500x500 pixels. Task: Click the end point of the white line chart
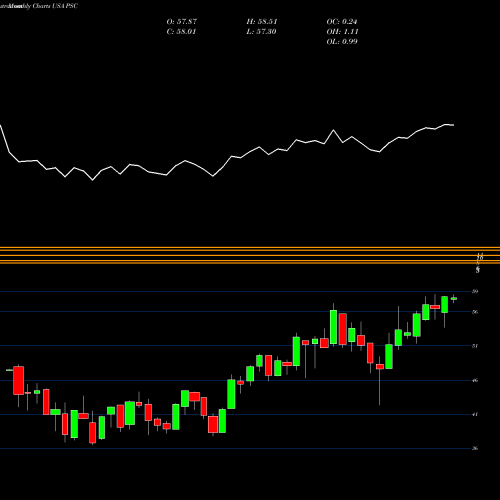point(454,125)
